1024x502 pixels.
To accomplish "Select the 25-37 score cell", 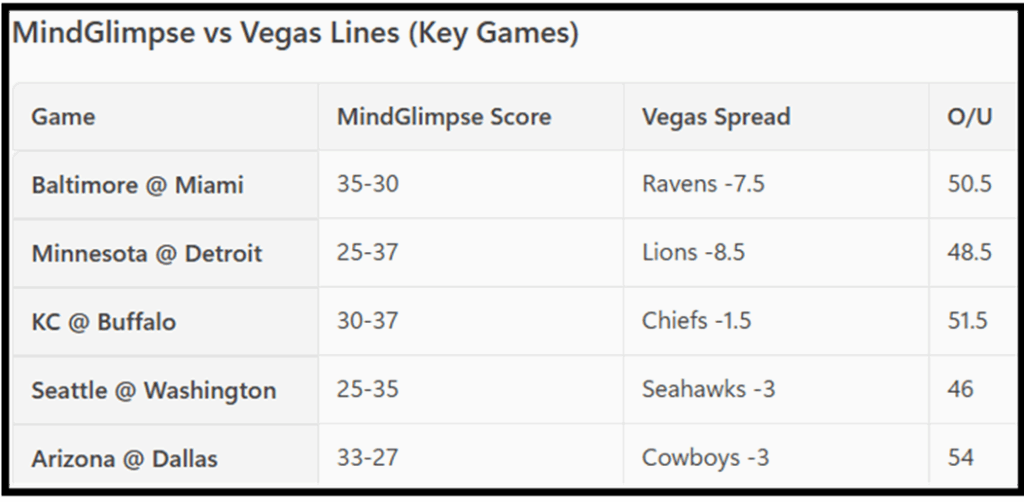I will pos(367,253).
